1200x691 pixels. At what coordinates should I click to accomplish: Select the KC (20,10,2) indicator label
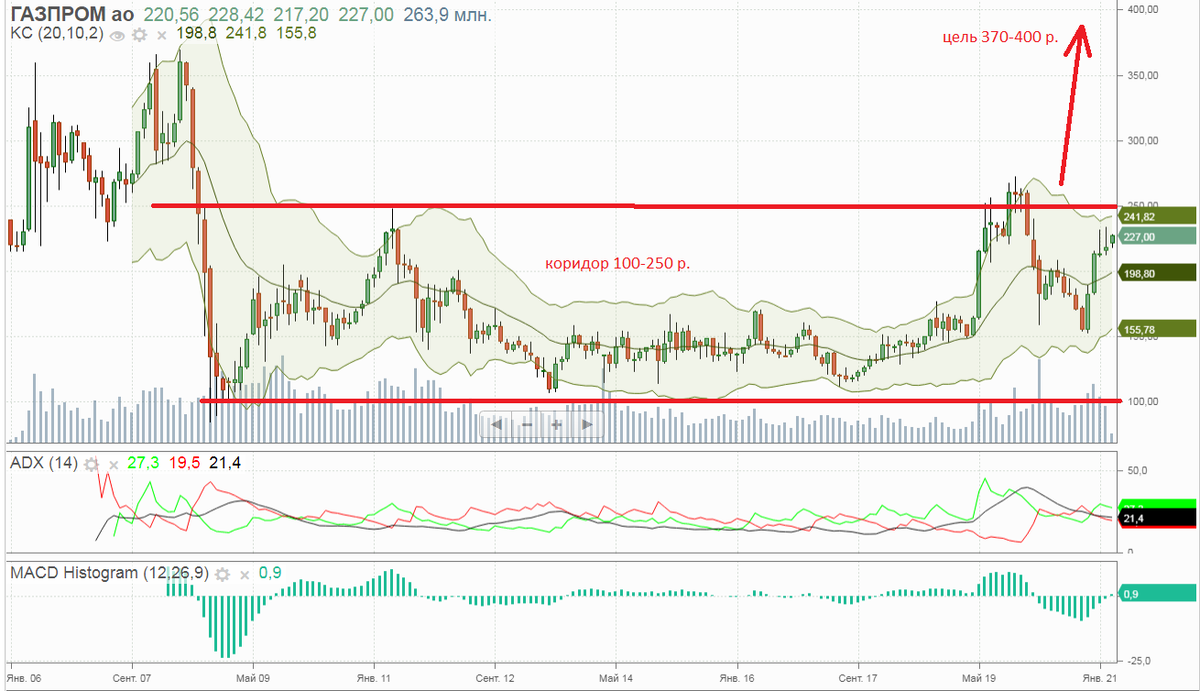[x=58, y=34]
